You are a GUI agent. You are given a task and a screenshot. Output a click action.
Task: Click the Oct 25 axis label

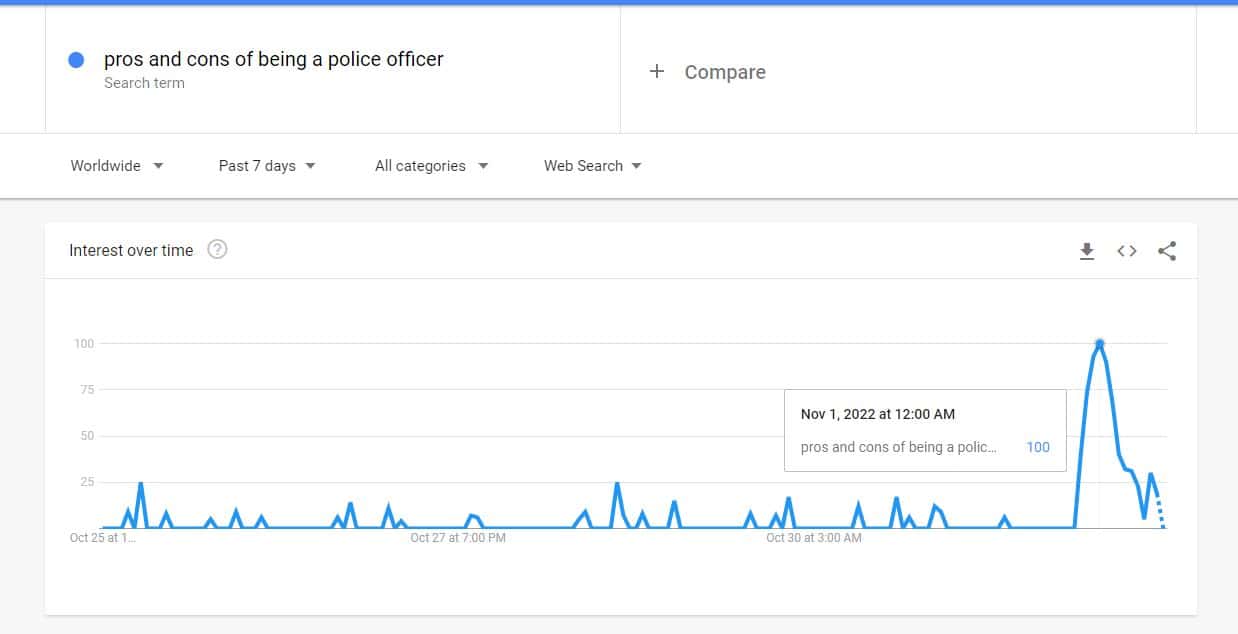(x=102, y=538)
